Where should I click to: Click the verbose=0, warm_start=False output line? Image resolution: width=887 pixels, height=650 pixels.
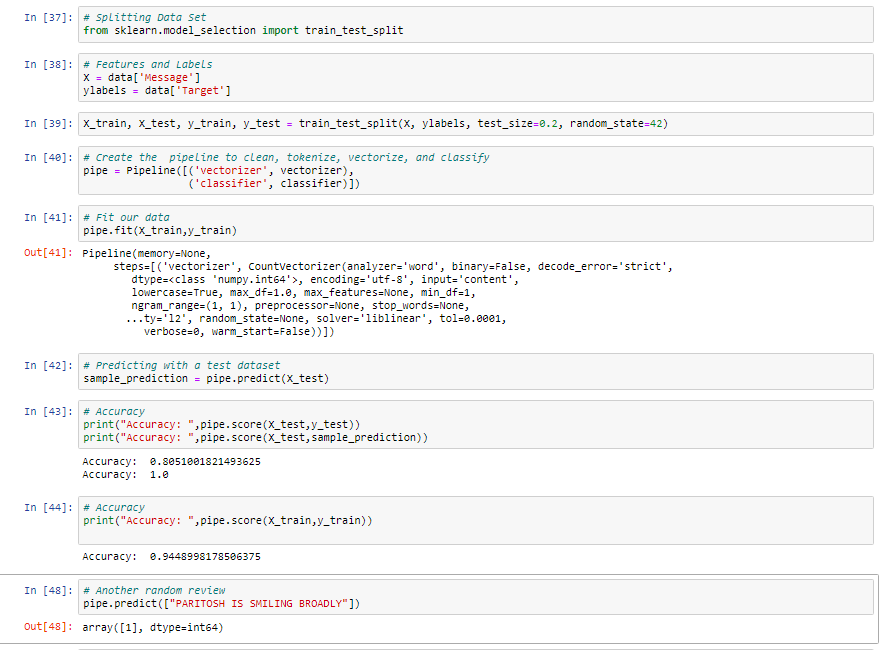click(239, 332)
